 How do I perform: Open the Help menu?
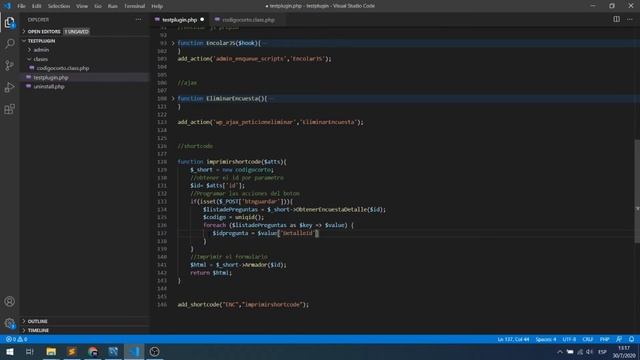tap(157, 6)
